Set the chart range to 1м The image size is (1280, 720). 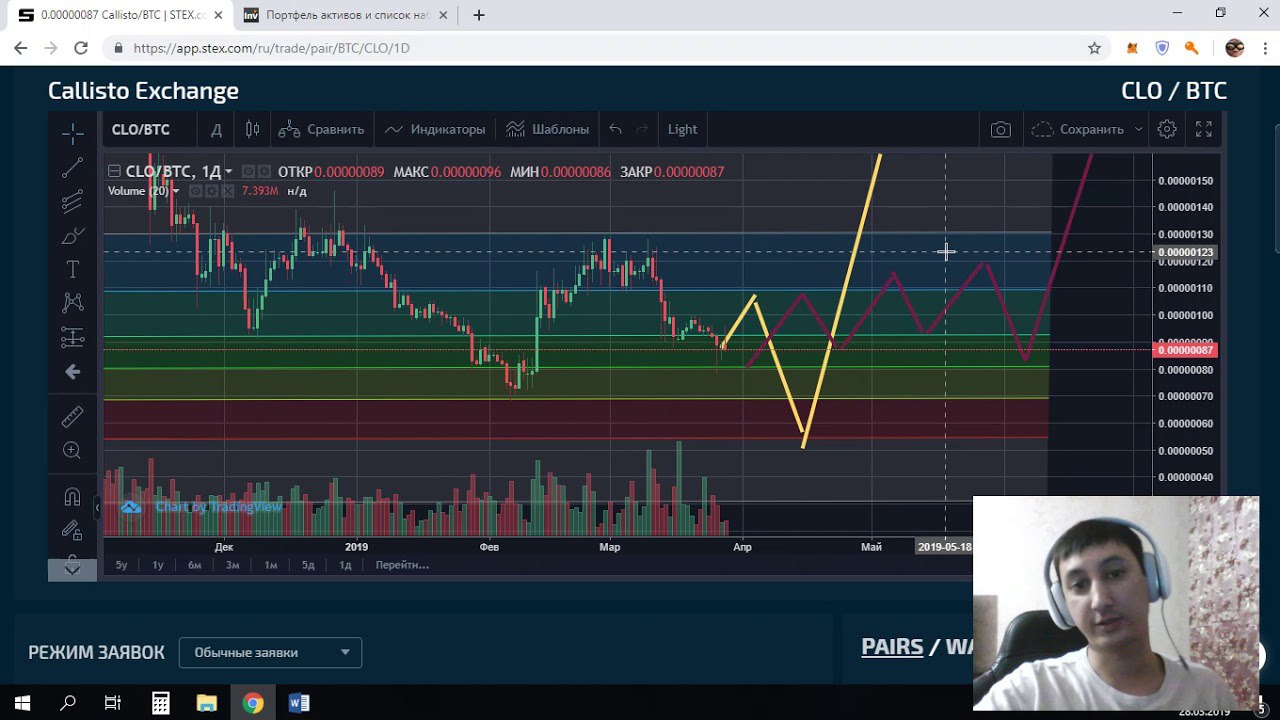click(x=271, y=565)
